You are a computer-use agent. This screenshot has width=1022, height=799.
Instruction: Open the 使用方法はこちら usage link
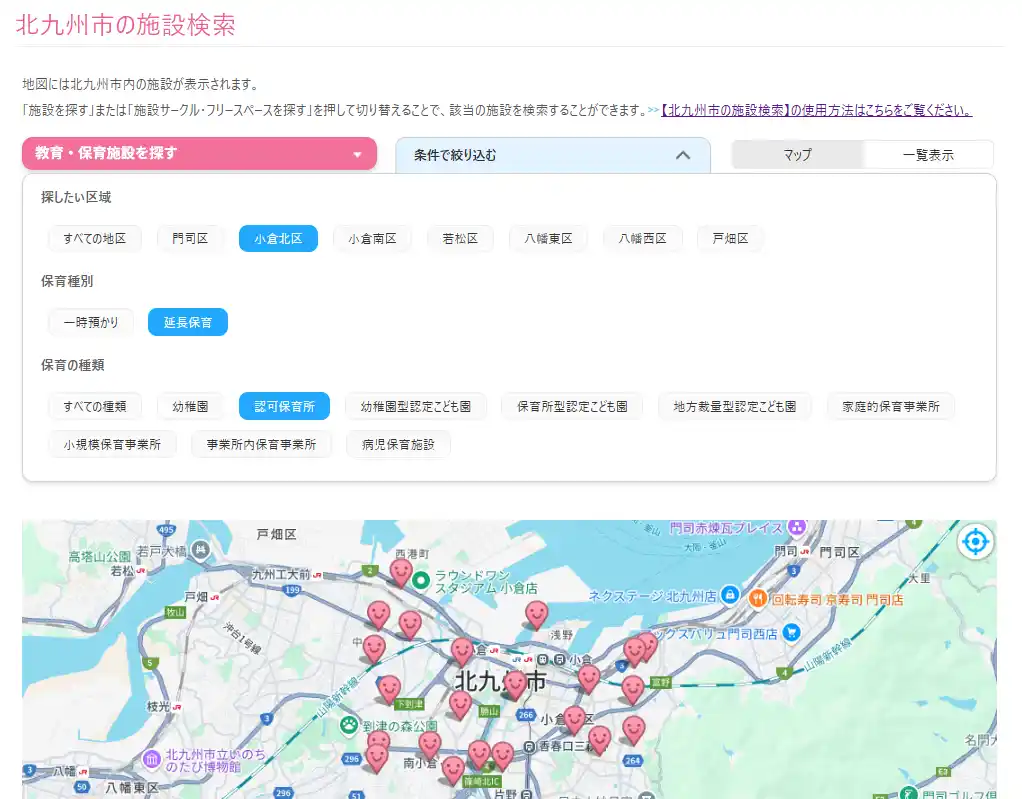coord(817,110)
